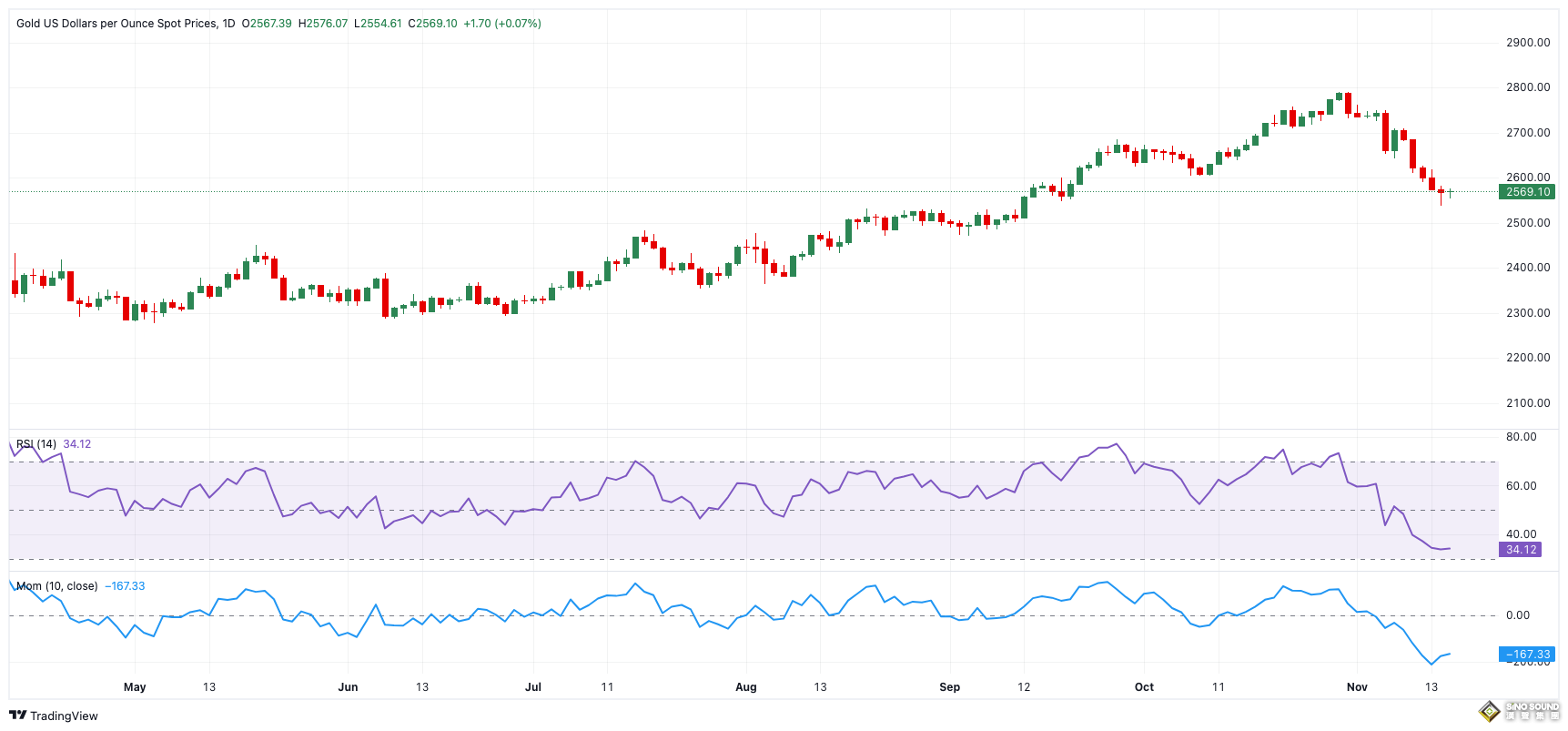Click the blue -167.33 momentum value tag

pyautogui.click(x=1526, y=655)
